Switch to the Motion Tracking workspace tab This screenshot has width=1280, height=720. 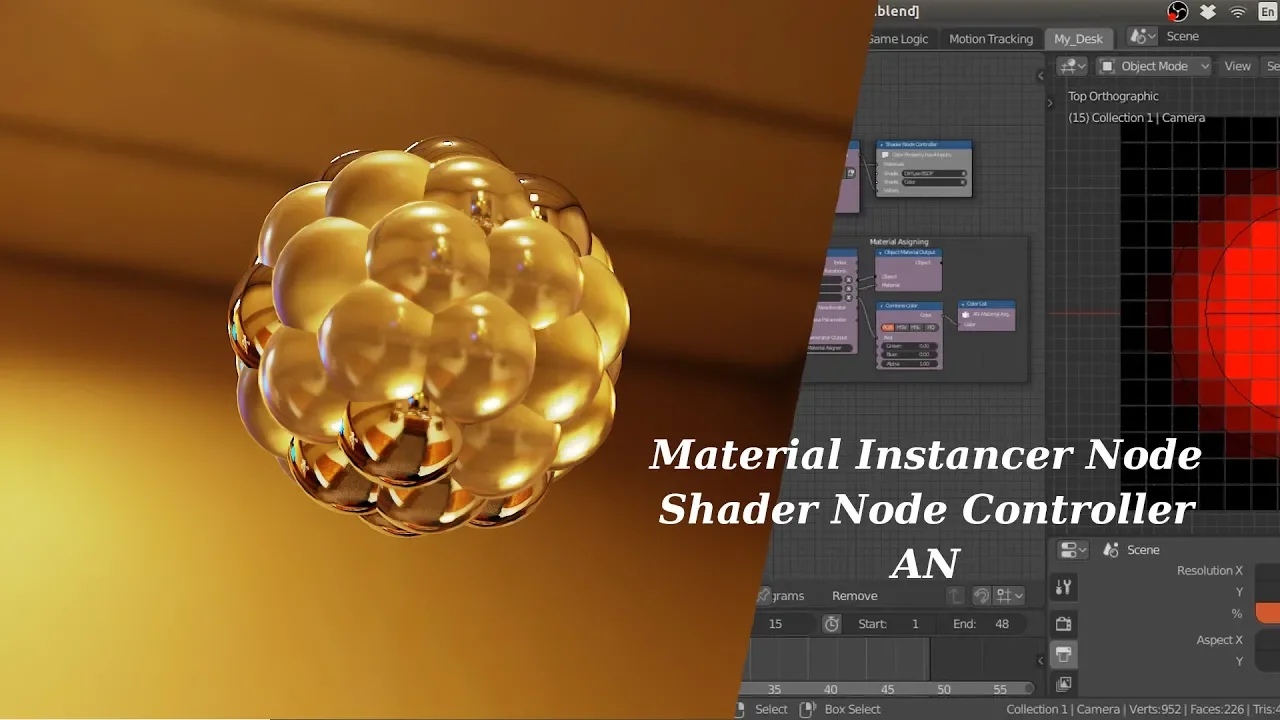point(991,39)
